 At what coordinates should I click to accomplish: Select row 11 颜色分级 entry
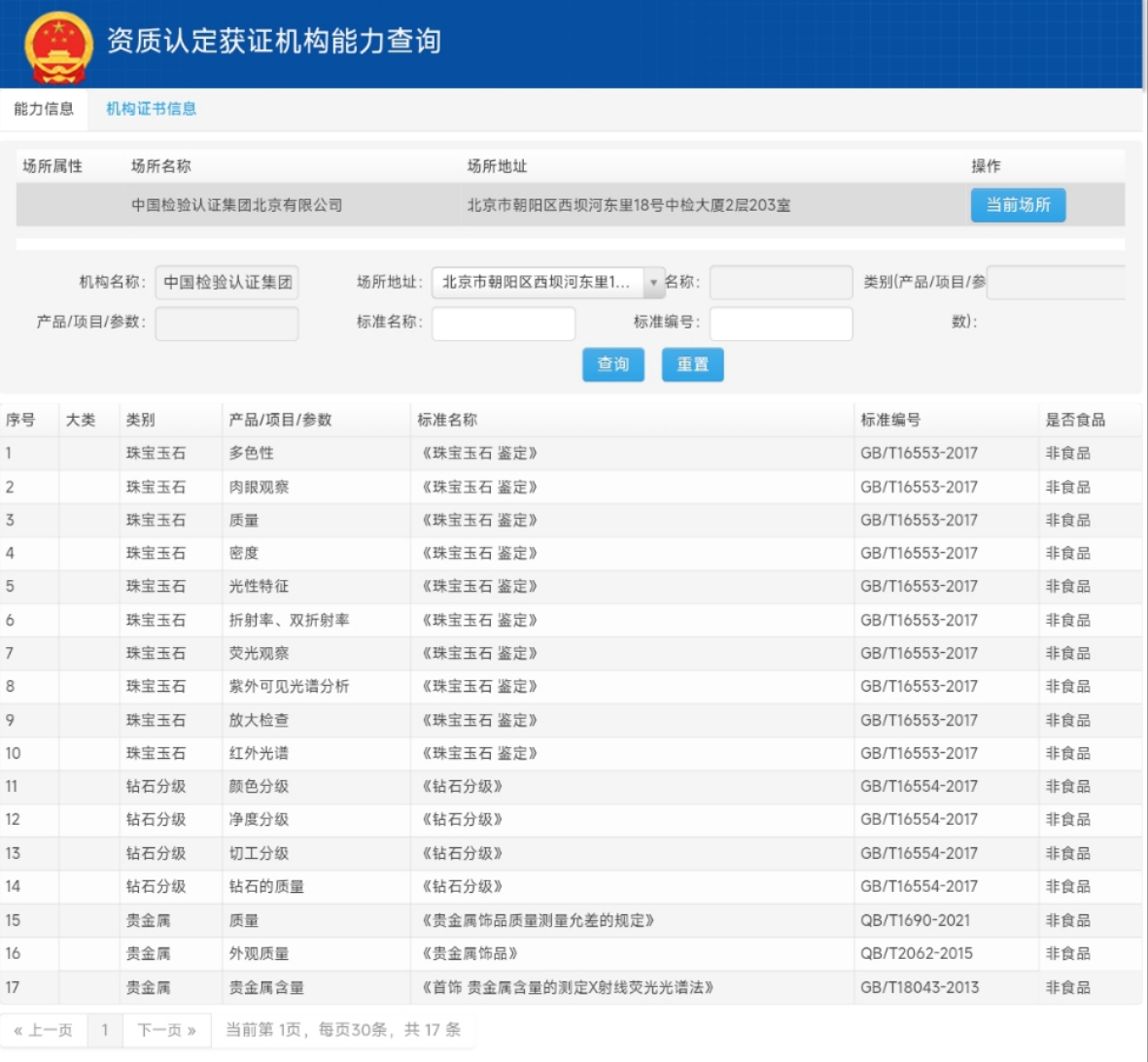[259, 786]
